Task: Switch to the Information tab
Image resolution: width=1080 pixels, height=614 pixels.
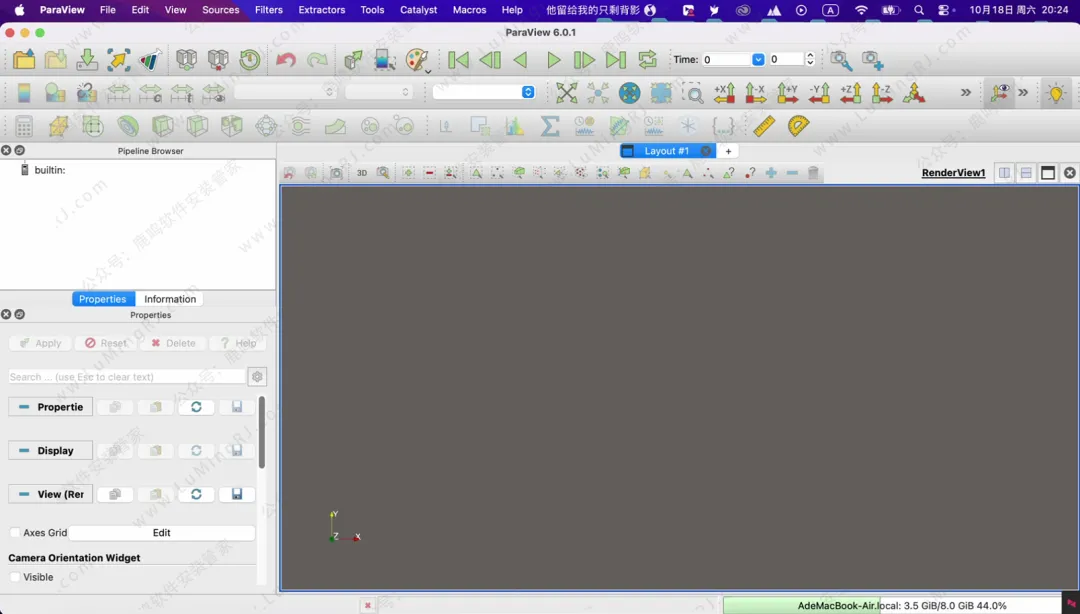Action: click(x=170, y=299)
